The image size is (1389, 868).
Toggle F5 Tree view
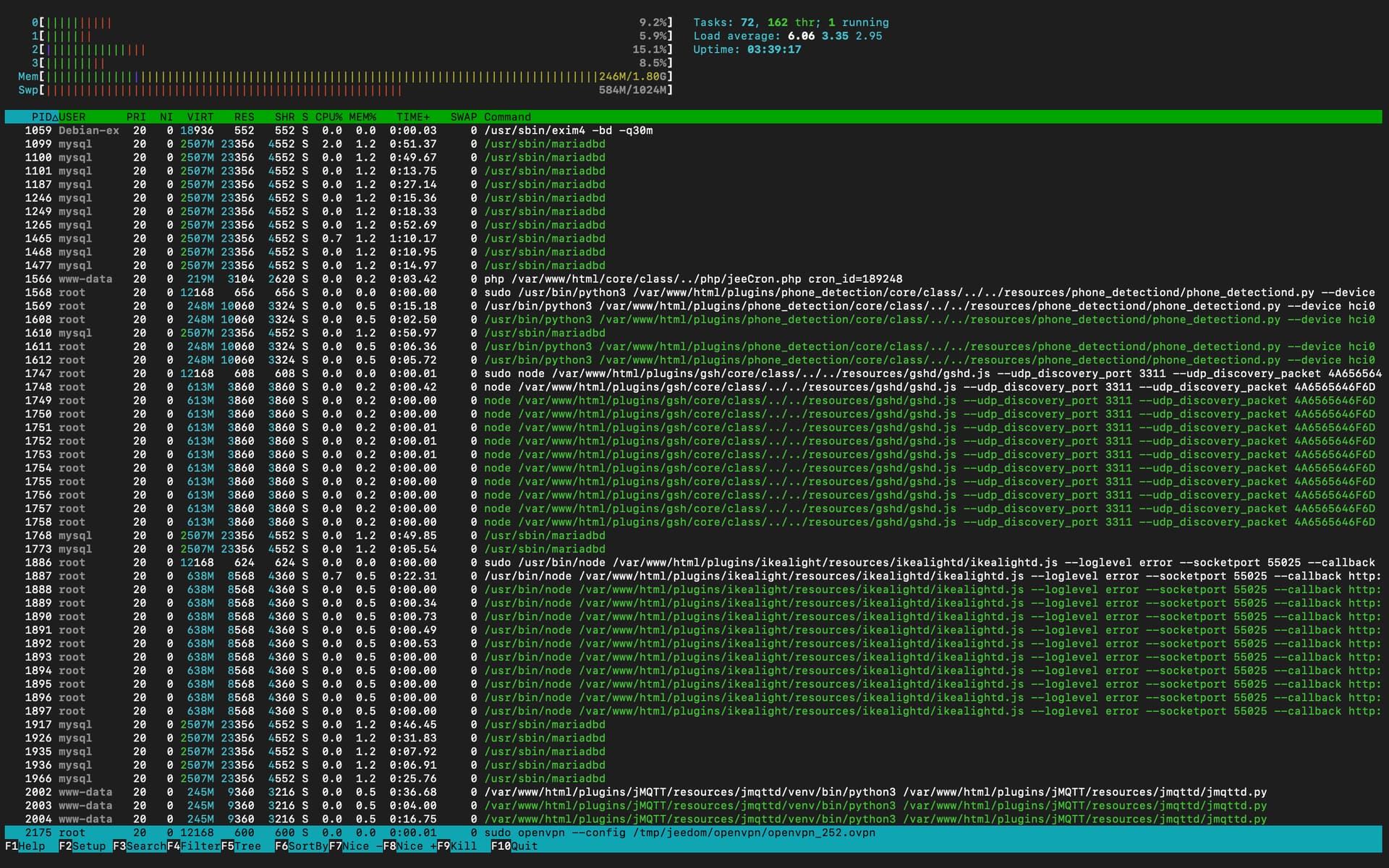point(241,846)
